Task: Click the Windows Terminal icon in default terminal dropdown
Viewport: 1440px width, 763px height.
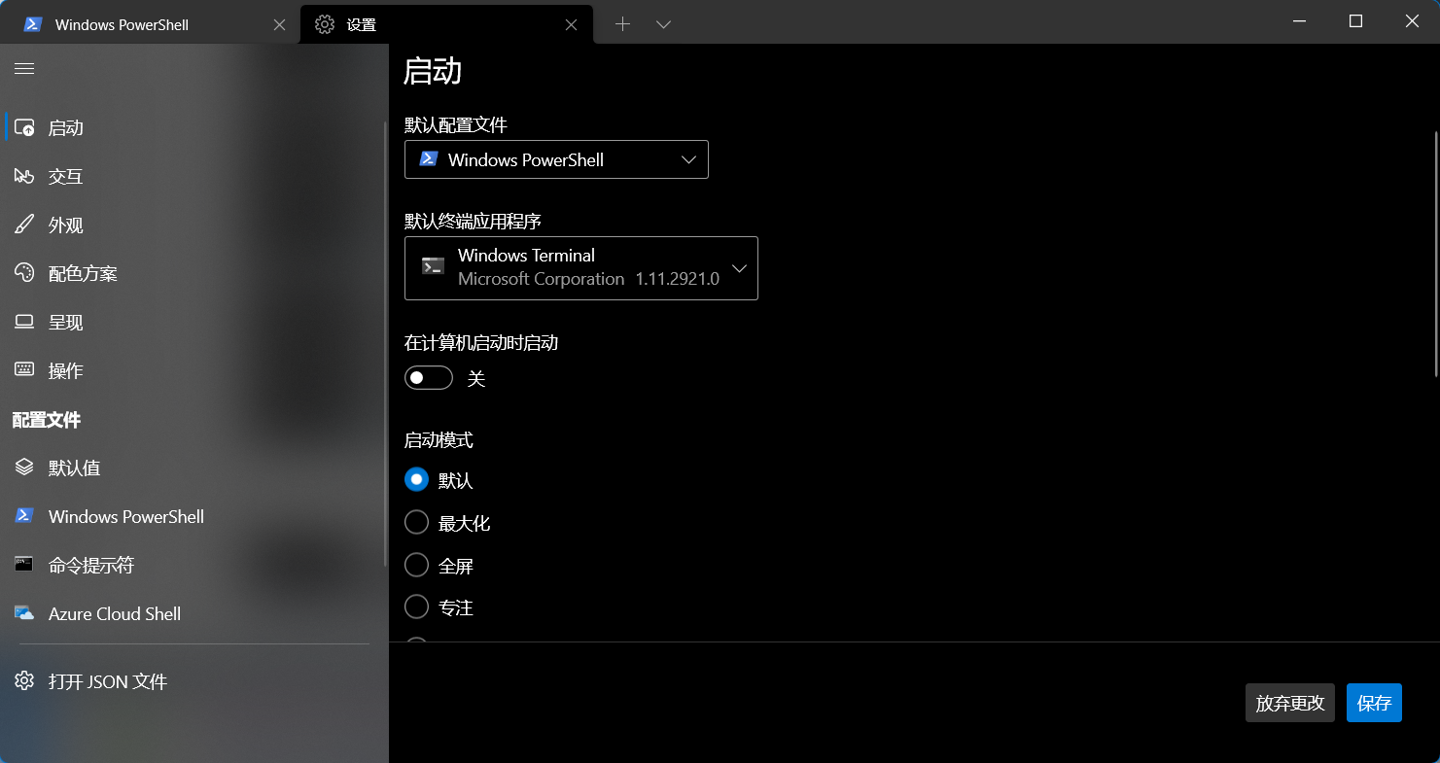Action: (x=433, y=267)
